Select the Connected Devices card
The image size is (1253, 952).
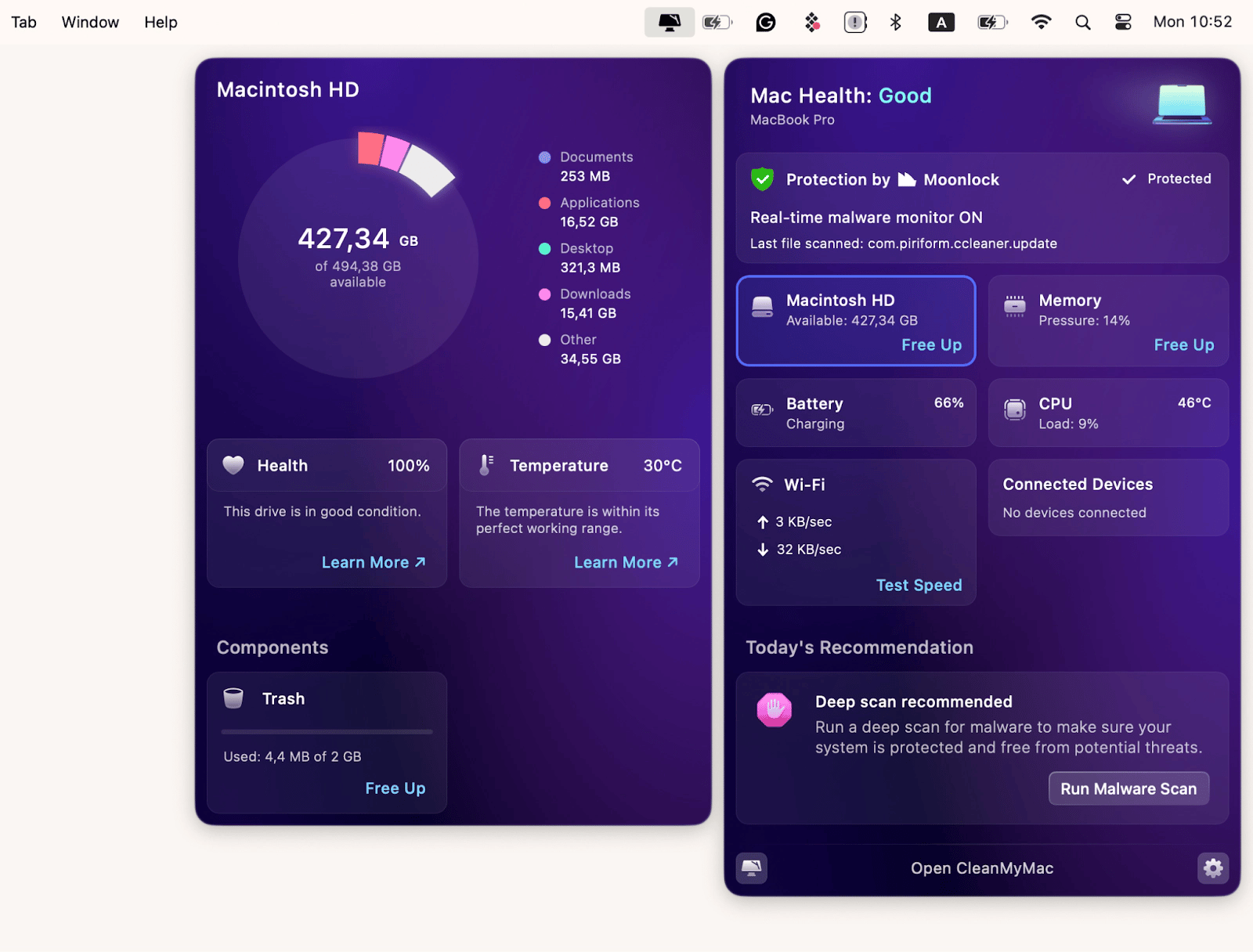tap(1108, 497)
